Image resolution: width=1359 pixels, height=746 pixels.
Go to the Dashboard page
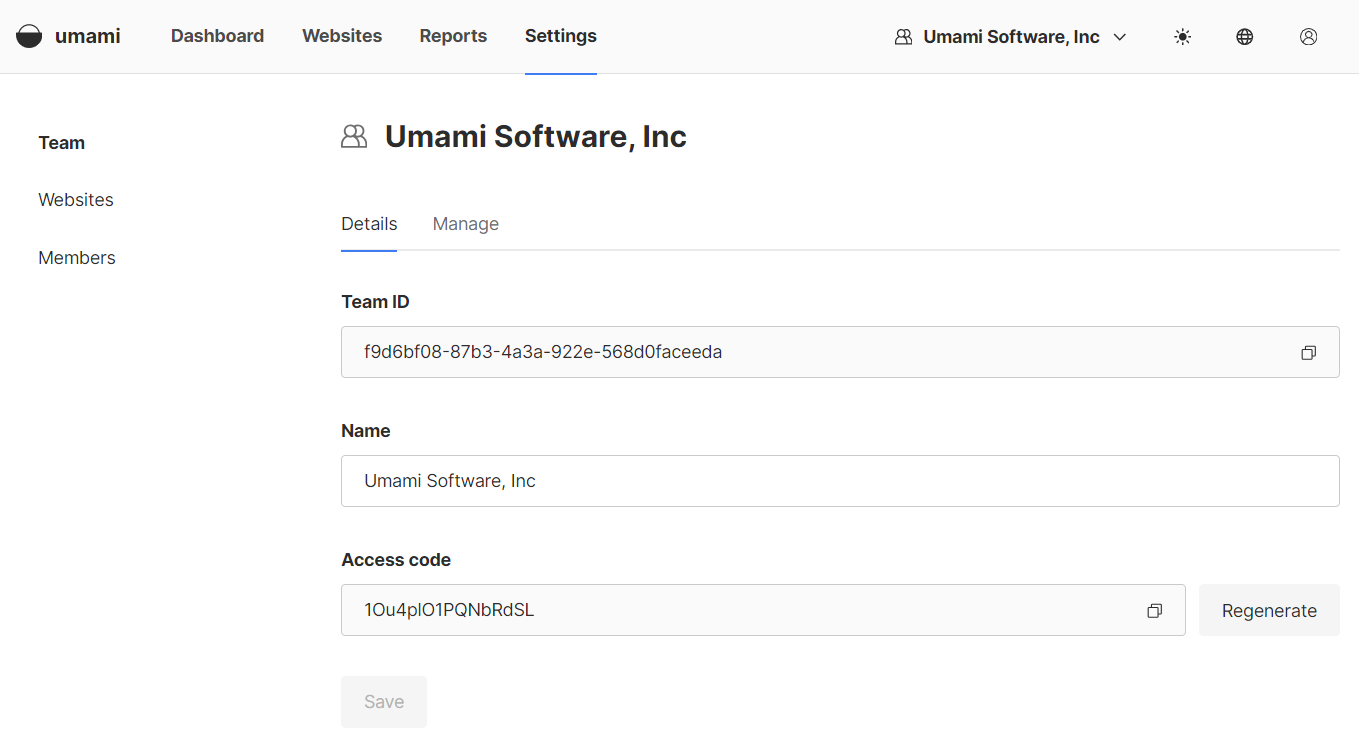click(217, 36)
